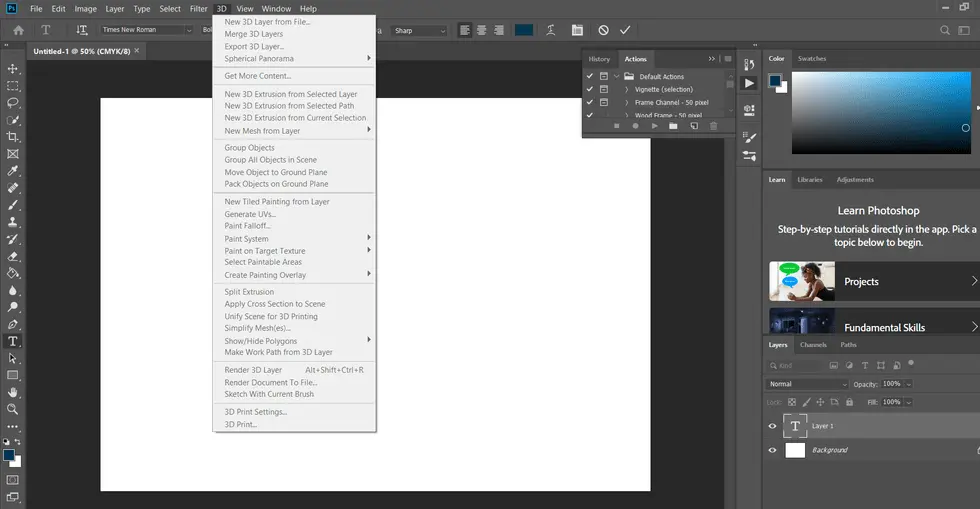Open the Create Warped Text option
Viewport: 980px width, 509px height.
tap(551, 30)
